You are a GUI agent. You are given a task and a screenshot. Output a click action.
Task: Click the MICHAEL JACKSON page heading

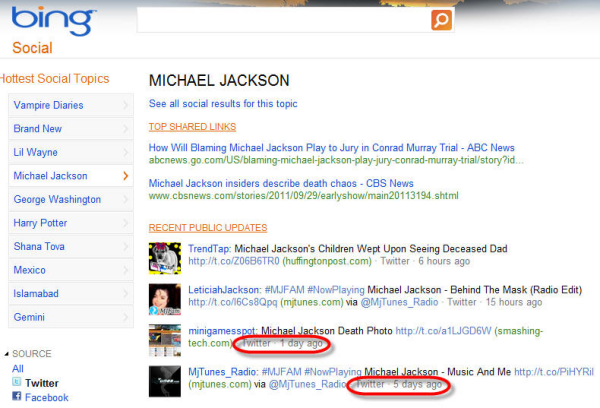coord(219,80)
